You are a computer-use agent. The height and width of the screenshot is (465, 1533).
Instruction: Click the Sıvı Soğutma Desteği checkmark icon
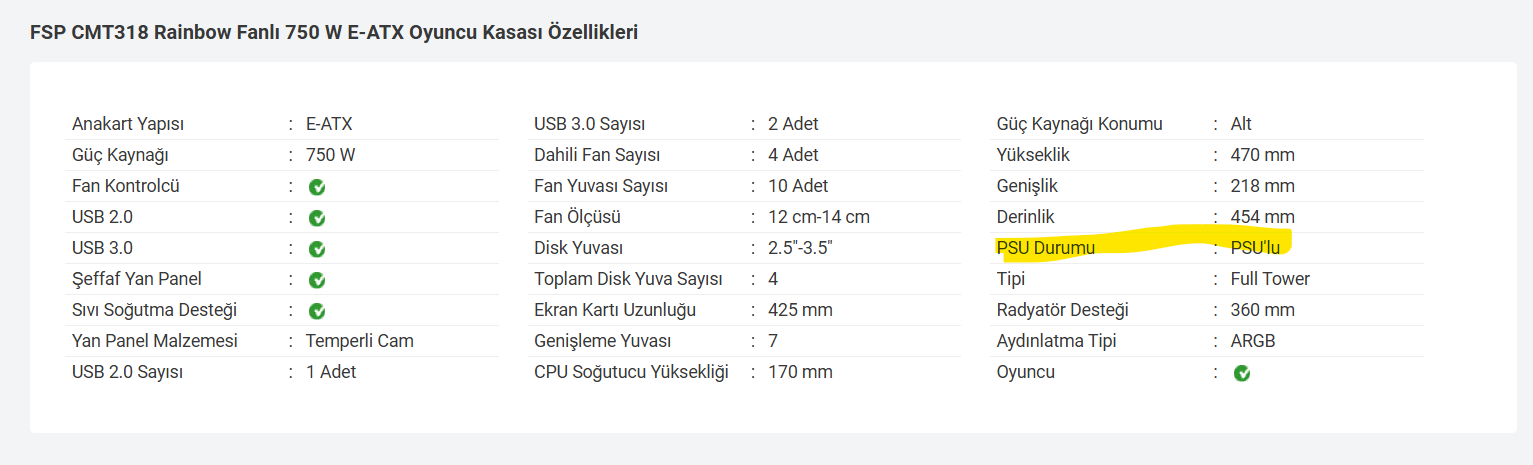tap(317, 311)
